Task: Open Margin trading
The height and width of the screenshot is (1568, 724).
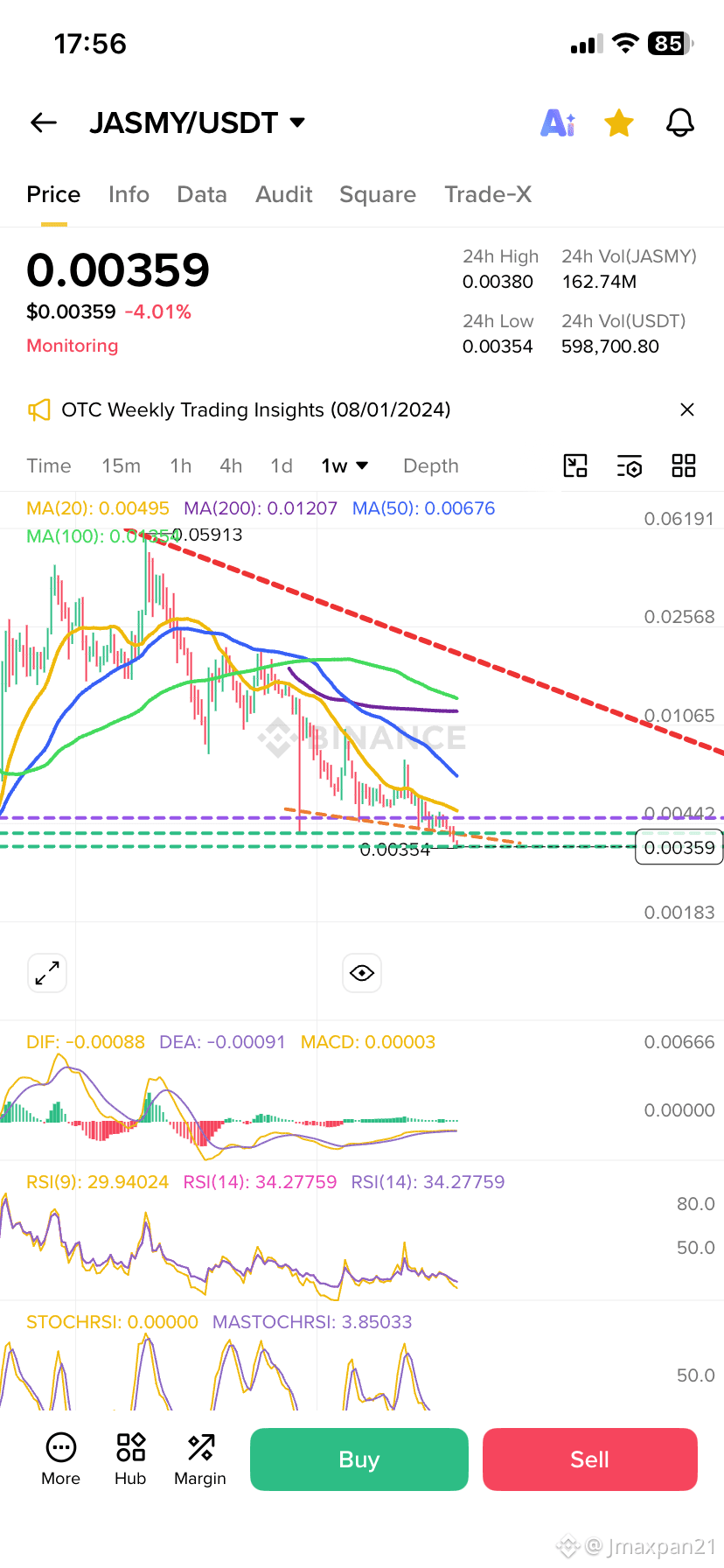Action: [x=200, y=1459]
